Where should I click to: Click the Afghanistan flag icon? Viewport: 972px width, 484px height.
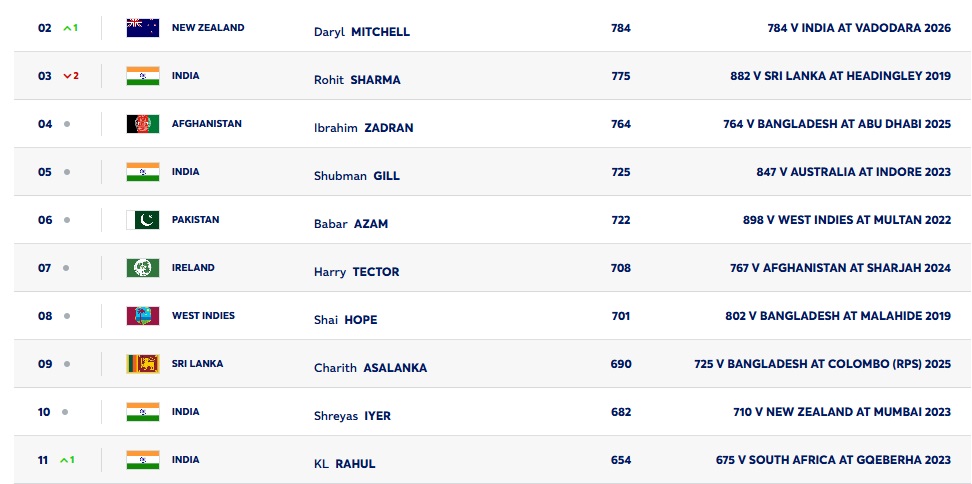tap(142, 124)
